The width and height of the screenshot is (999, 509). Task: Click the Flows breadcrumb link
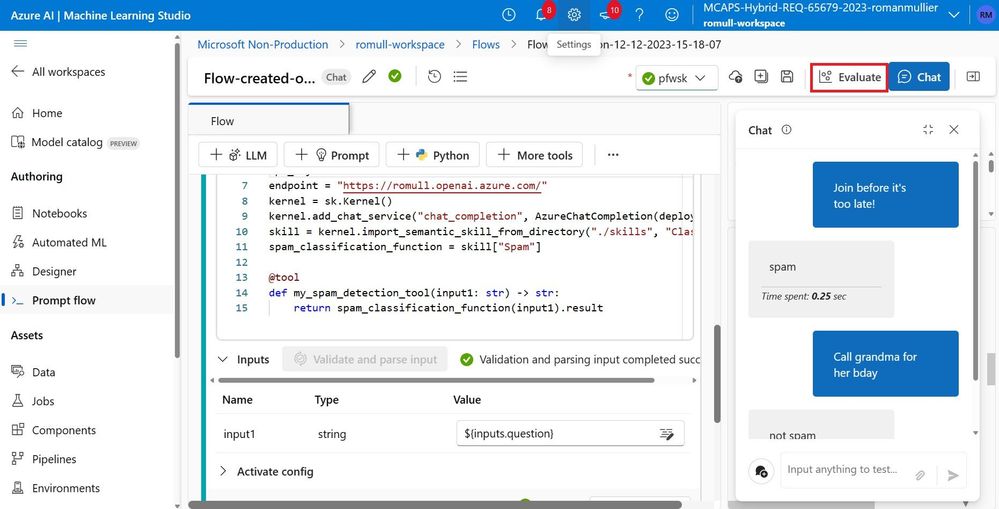tap(485, 45)
